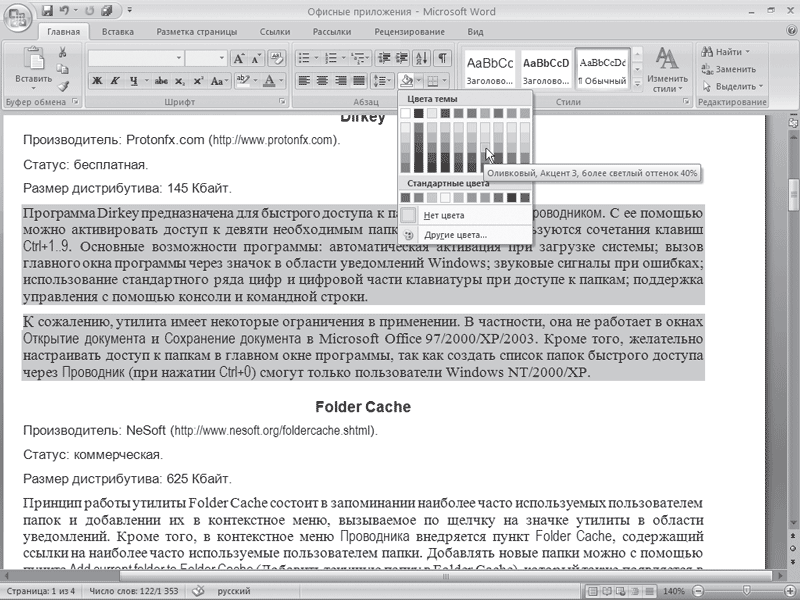800x600 pixels.
Task: Open the Font group dialog launcher
Action: click(282, 102)
